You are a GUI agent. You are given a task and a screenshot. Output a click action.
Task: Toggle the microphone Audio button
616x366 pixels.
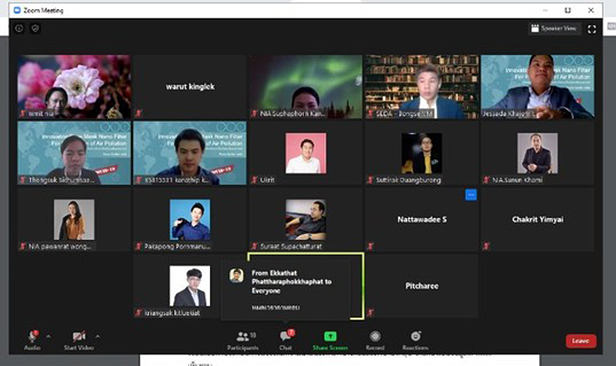[32, 340]
